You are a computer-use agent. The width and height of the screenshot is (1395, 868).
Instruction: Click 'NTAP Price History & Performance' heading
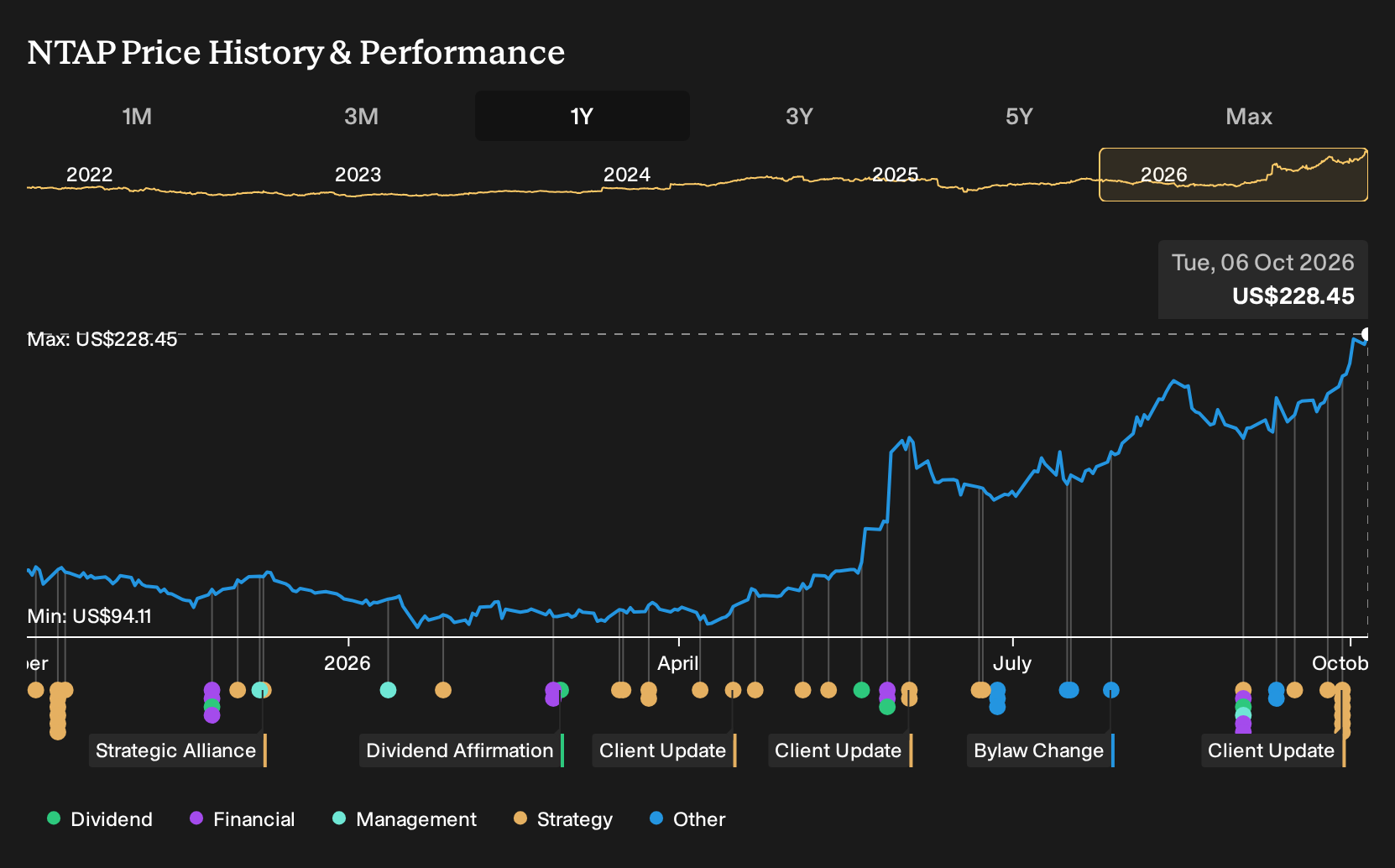click(x=296, y=52)
